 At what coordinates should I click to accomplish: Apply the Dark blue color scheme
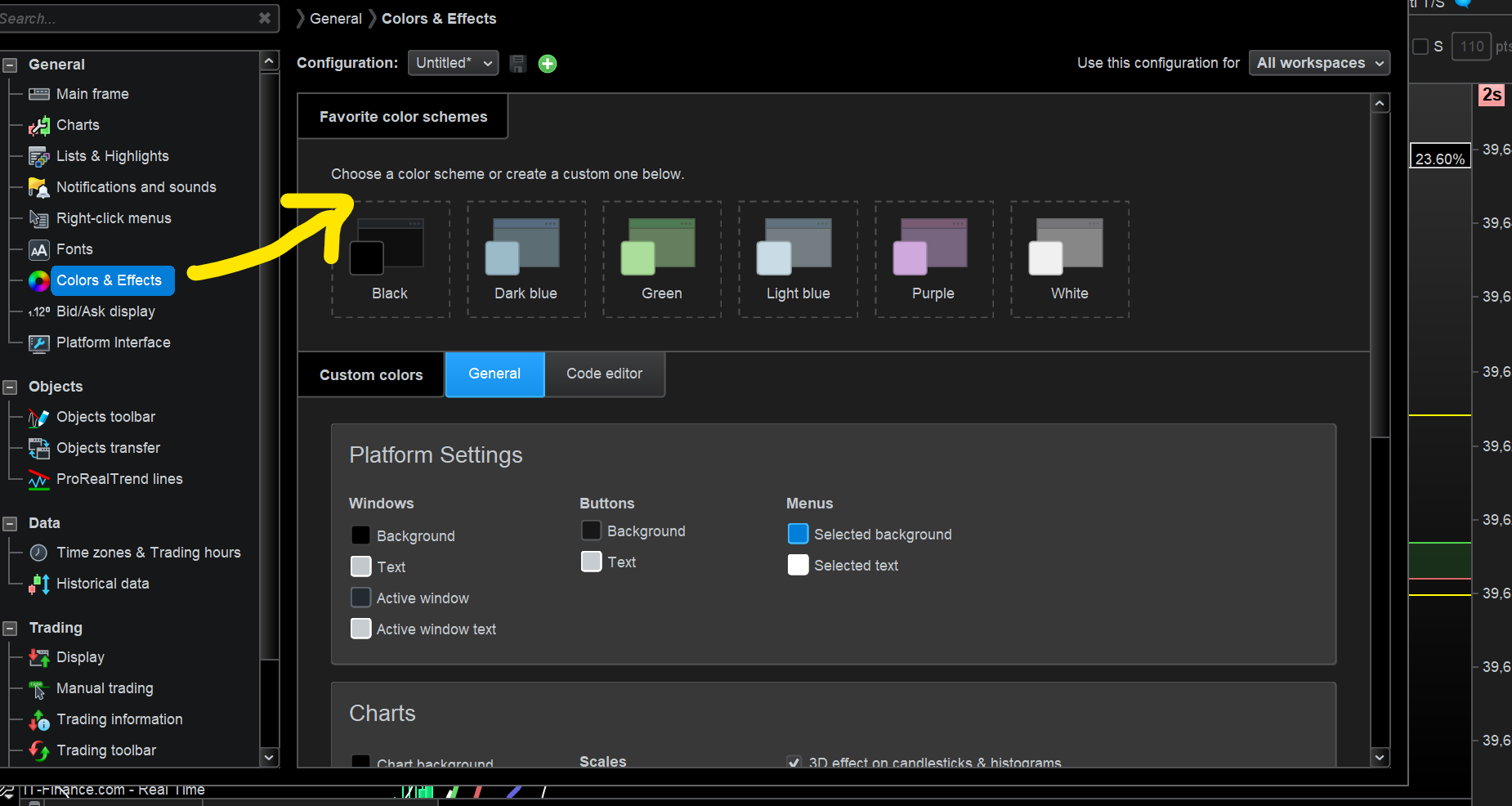pyautogui.click(x=526, y=259)
